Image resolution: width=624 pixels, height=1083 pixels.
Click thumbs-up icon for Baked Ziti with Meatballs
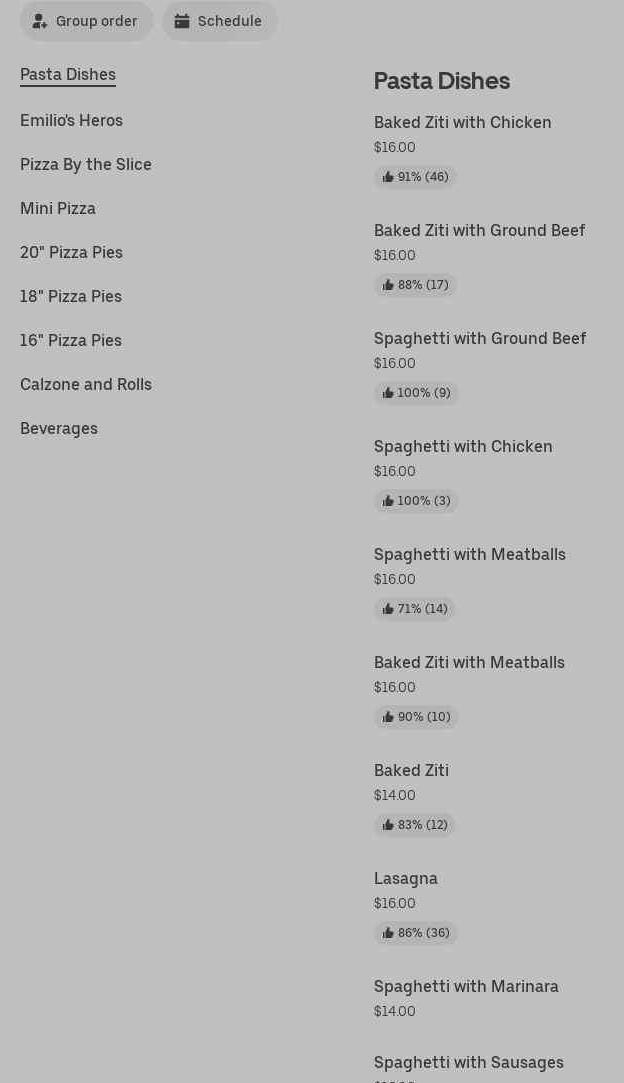(x=388, y=717)
